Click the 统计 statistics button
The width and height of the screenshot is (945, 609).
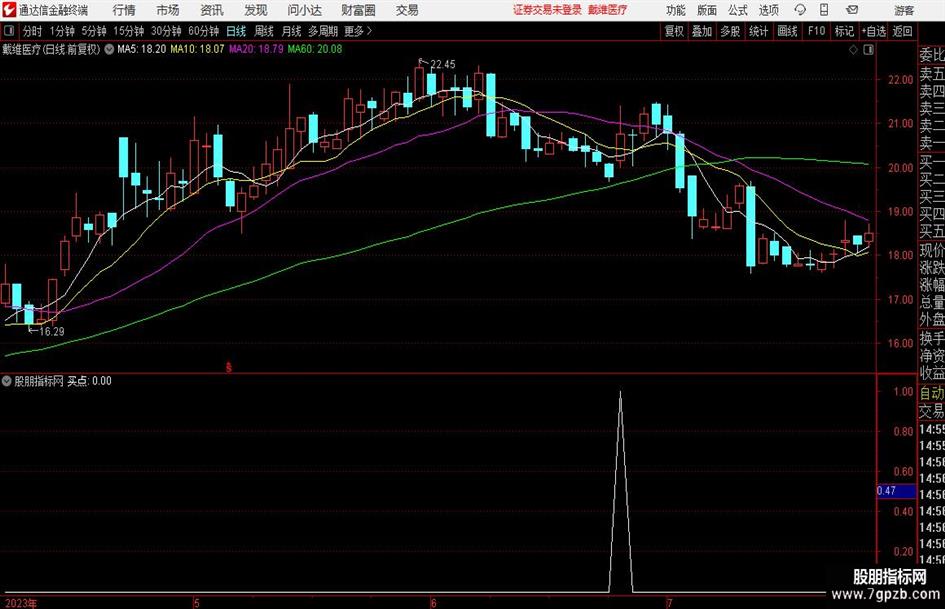click(x=758, y=31)
